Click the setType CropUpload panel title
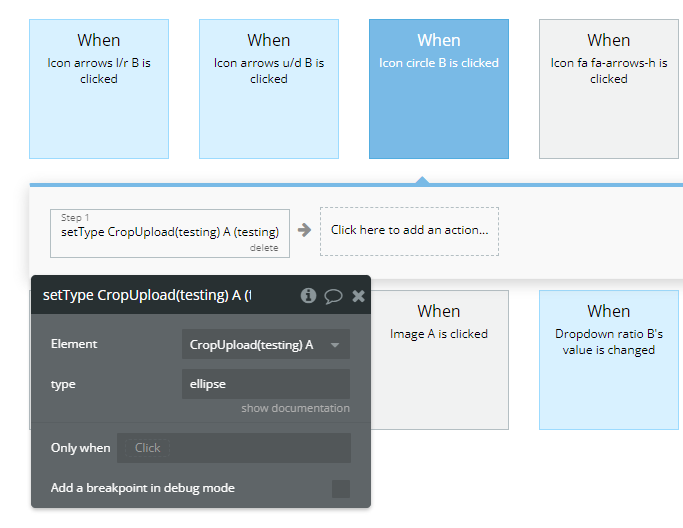The width and height of the screenshot is (683, 528). tap(147, 295)
